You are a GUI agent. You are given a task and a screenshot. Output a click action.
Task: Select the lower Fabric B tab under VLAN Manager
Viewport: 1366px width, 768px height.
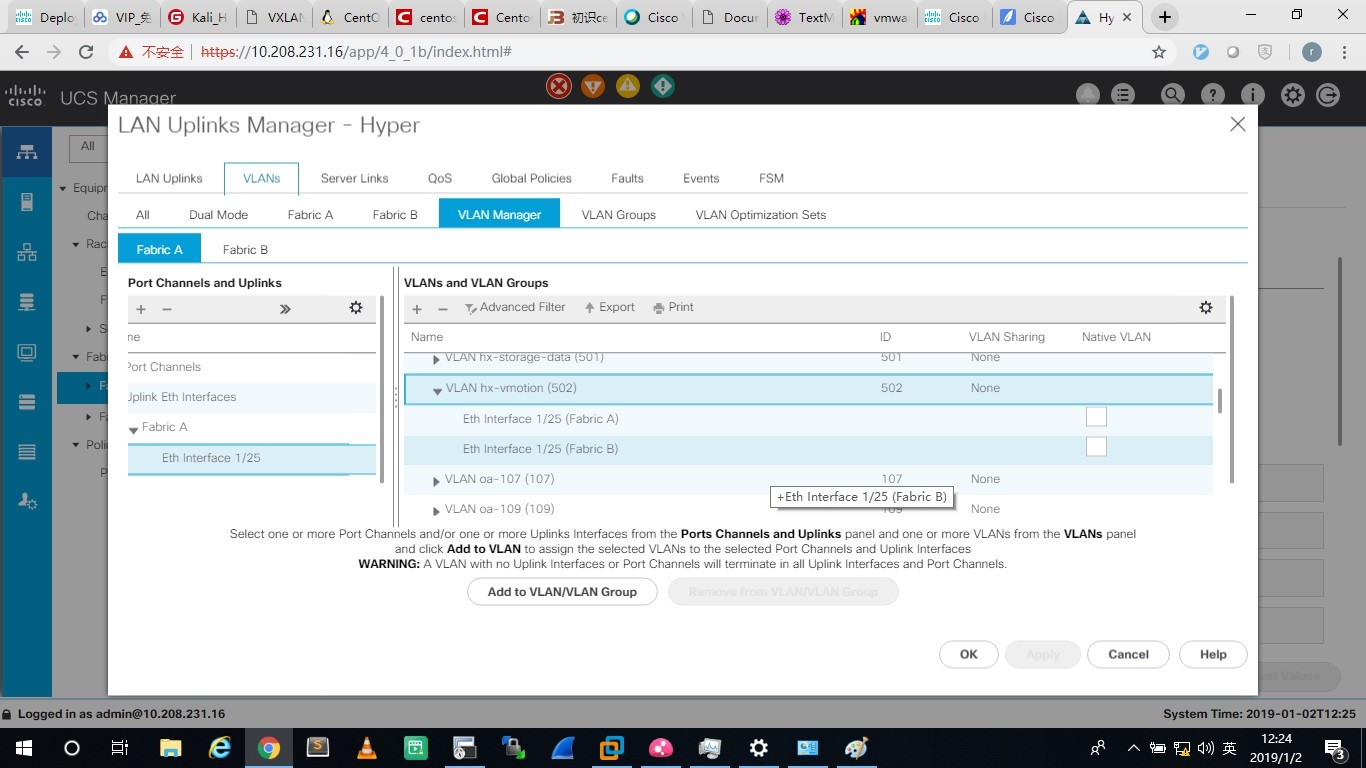coord(245,249)
